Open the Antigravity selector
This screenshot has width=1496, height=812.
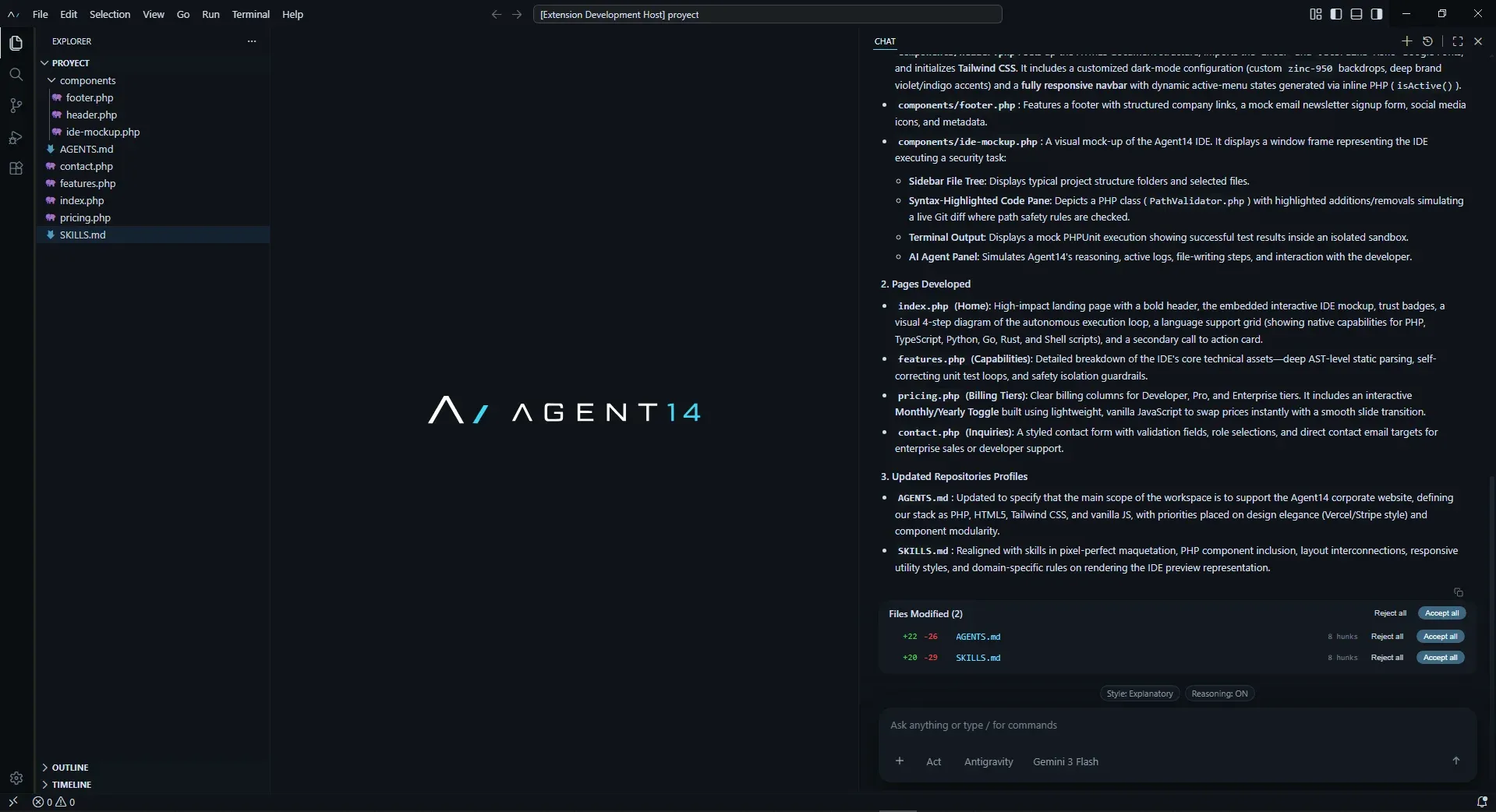pos(988,761)
